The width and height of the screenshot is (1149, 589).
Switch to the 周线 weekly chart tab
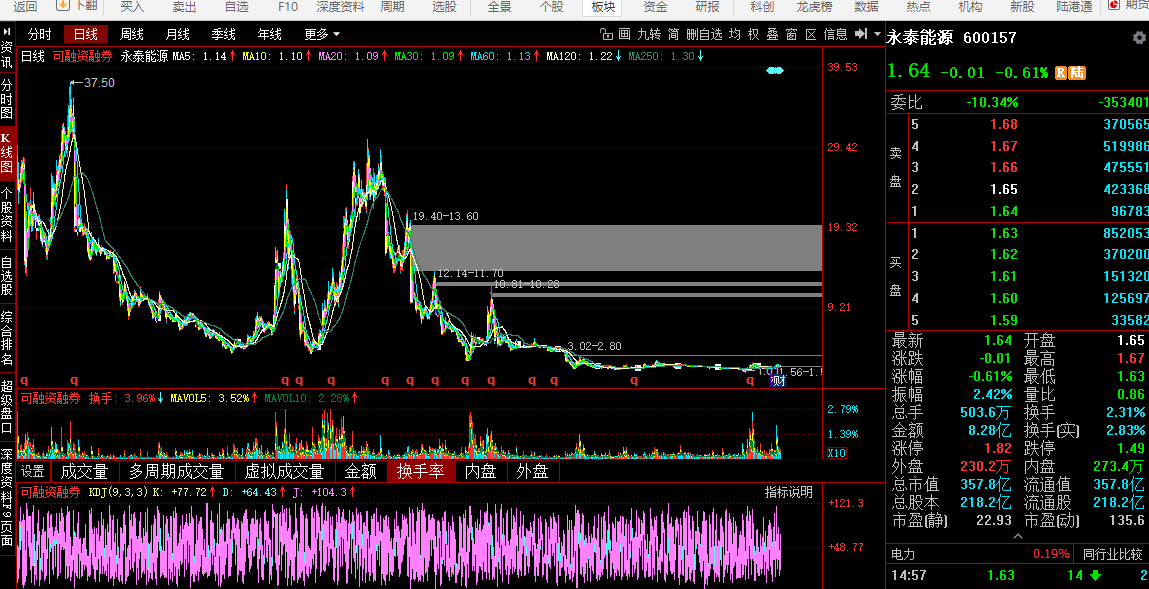point(132,34)
